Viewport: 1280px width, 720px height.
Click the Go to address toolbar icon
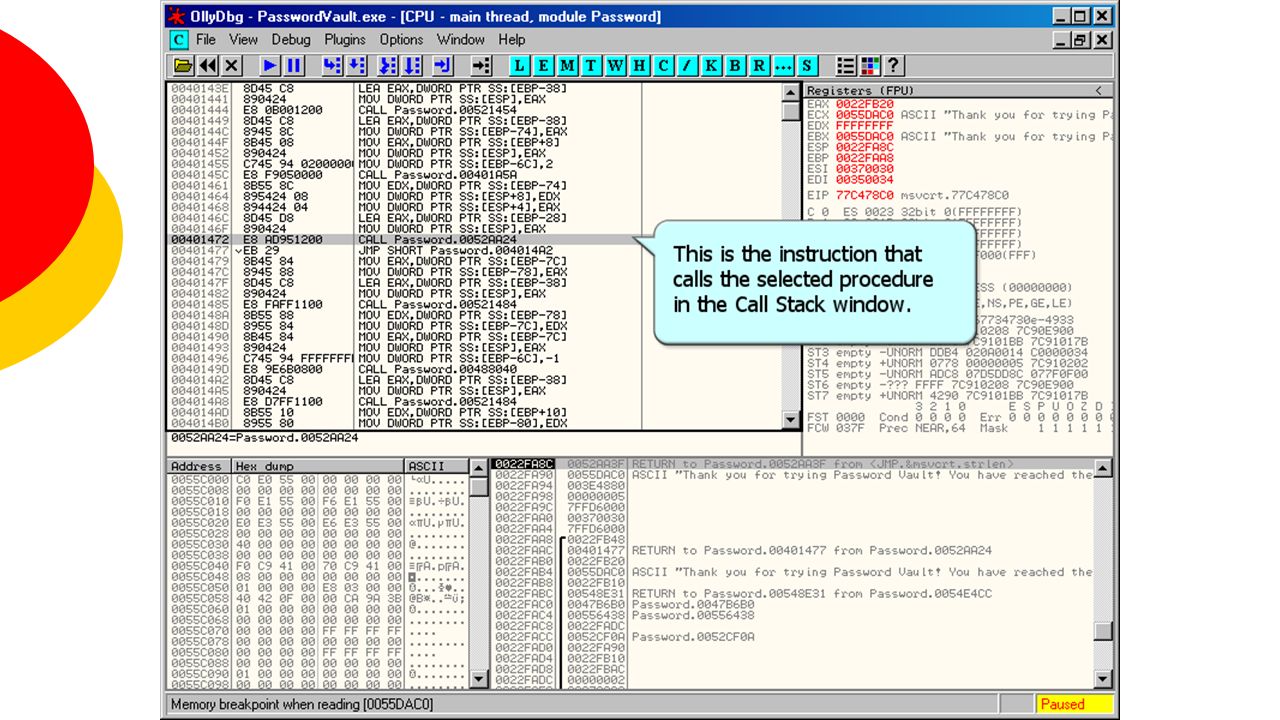481,66
